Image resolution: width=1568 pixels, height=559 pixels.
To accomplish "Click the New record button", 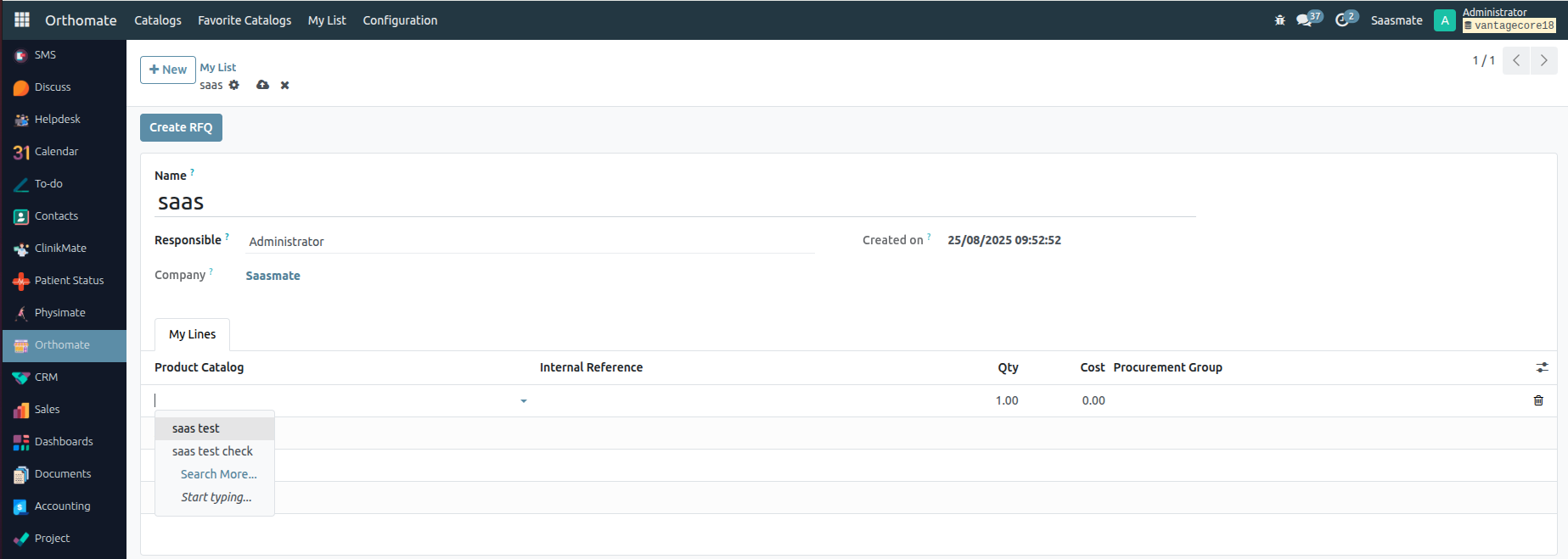I will [168, 70].
